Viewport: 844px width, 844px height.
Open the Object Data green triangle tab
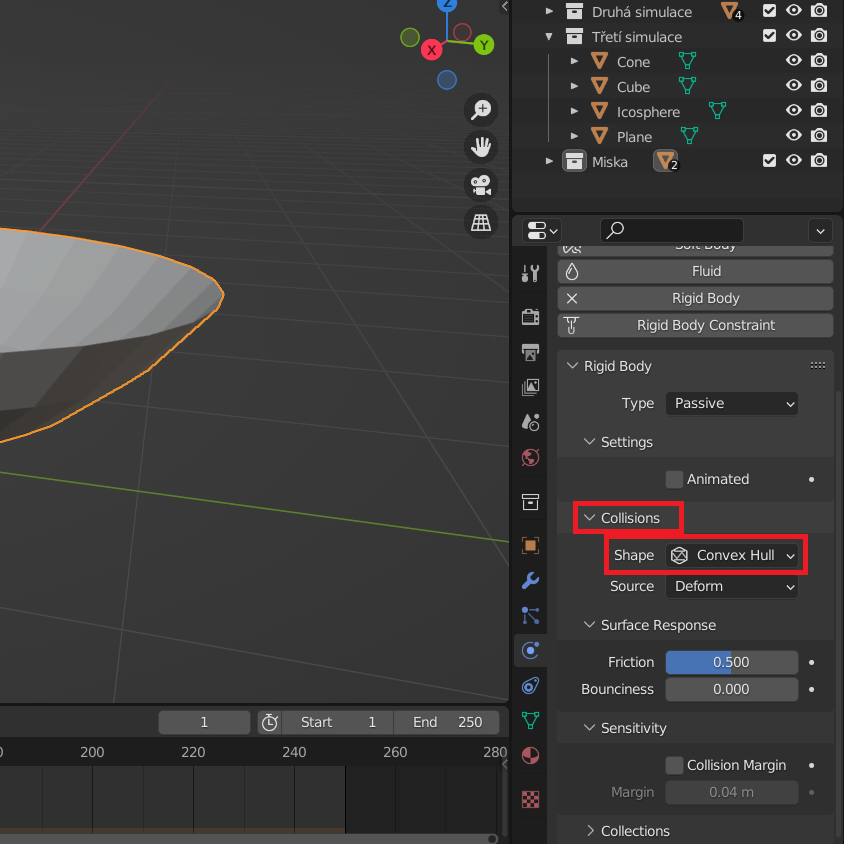pos(531,720)
